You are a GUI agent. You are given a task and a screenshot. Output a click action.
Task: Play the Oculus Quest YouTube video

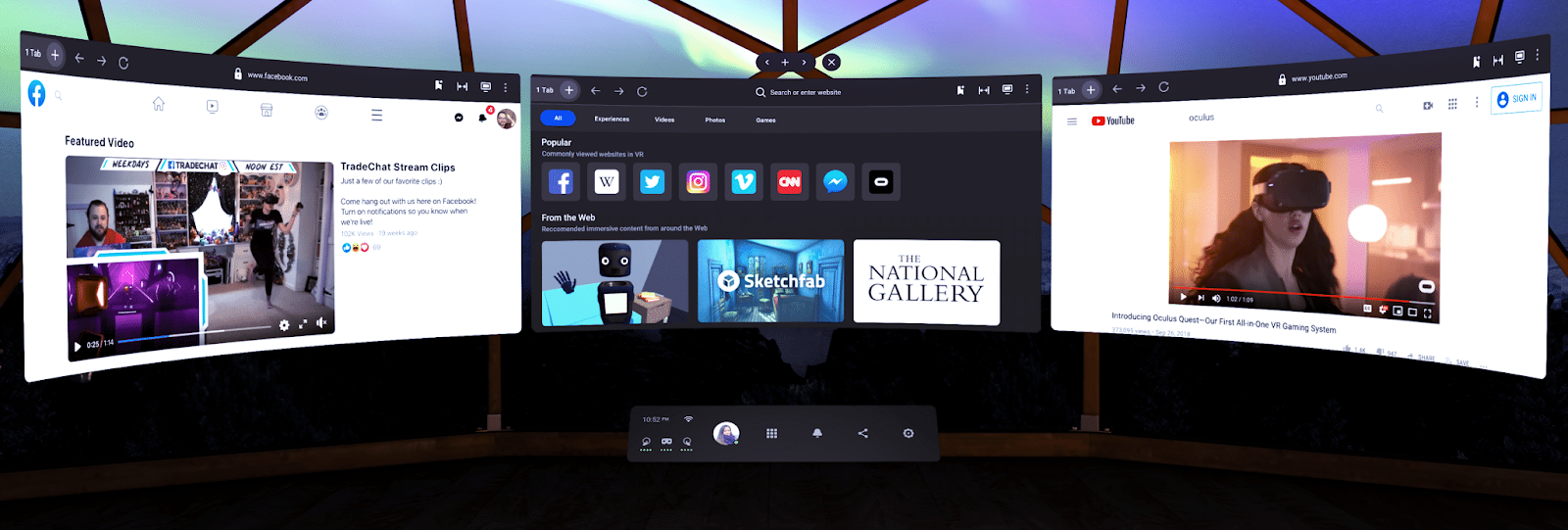(1184, 296)
